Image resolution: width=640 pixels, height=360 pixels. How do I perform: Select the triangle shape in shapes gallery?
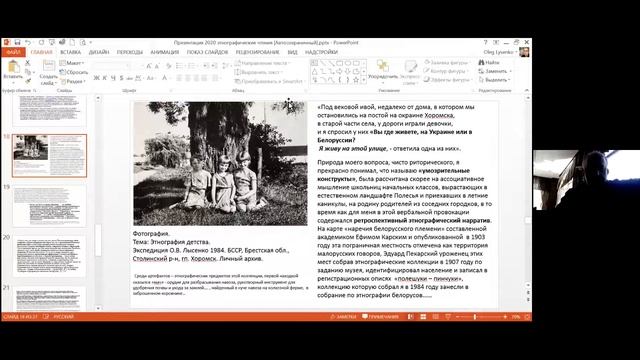tap(315, 71)
